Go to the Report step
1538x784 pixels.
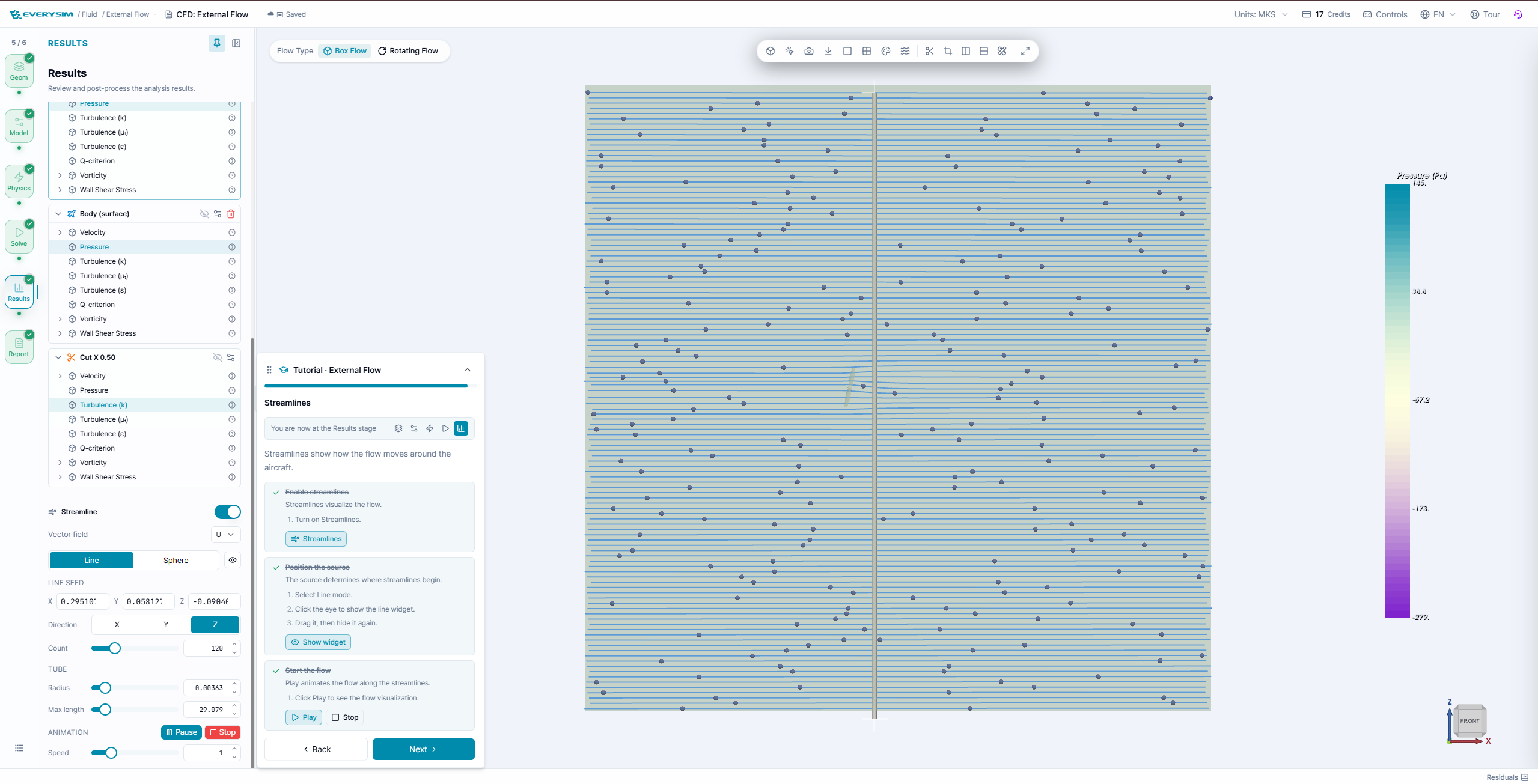(19, 347)
